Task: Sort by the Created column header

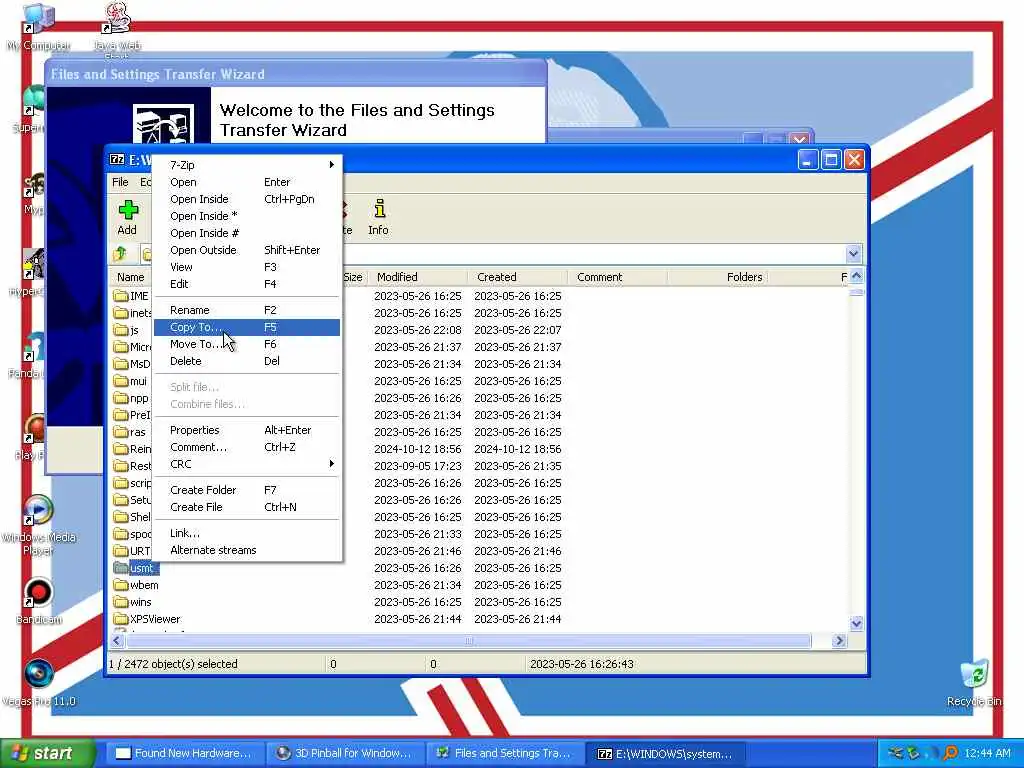Action: [x=517, y=277]
